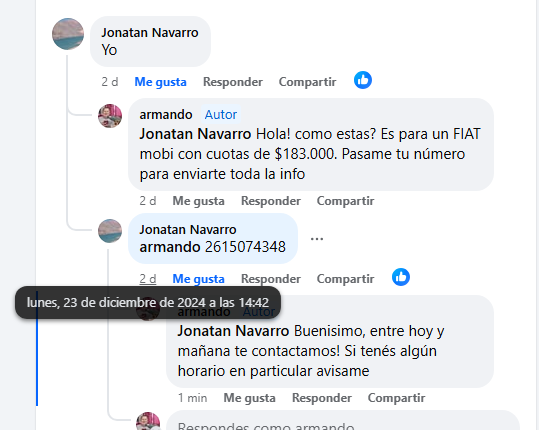Open the "2 d" timestamp link on the phone number comment
This screenshot has height=430, width=539.
[x=148, y=279]
